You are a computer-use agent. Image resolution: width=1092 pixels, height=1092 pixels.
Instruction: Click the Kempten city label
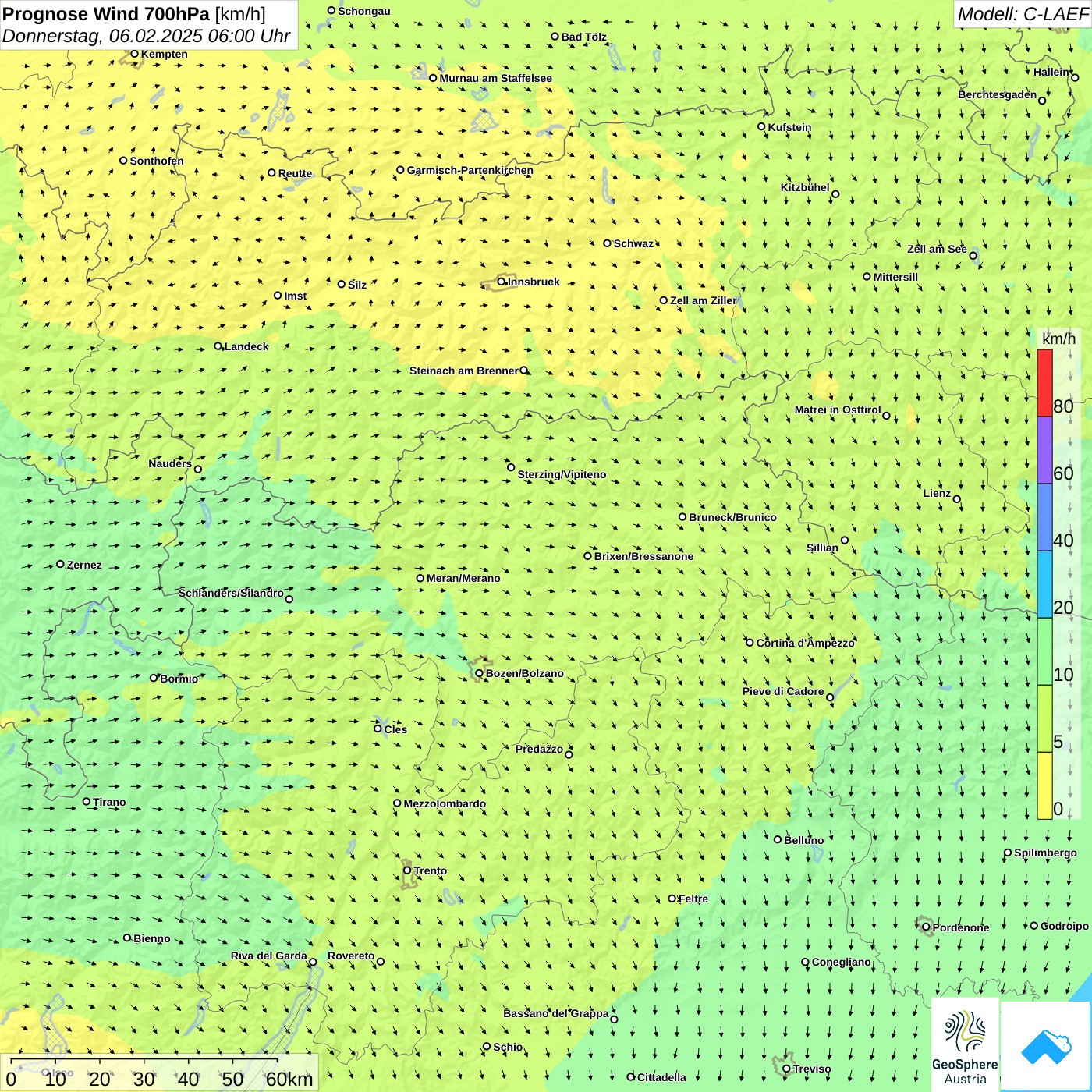pos(165,54)
